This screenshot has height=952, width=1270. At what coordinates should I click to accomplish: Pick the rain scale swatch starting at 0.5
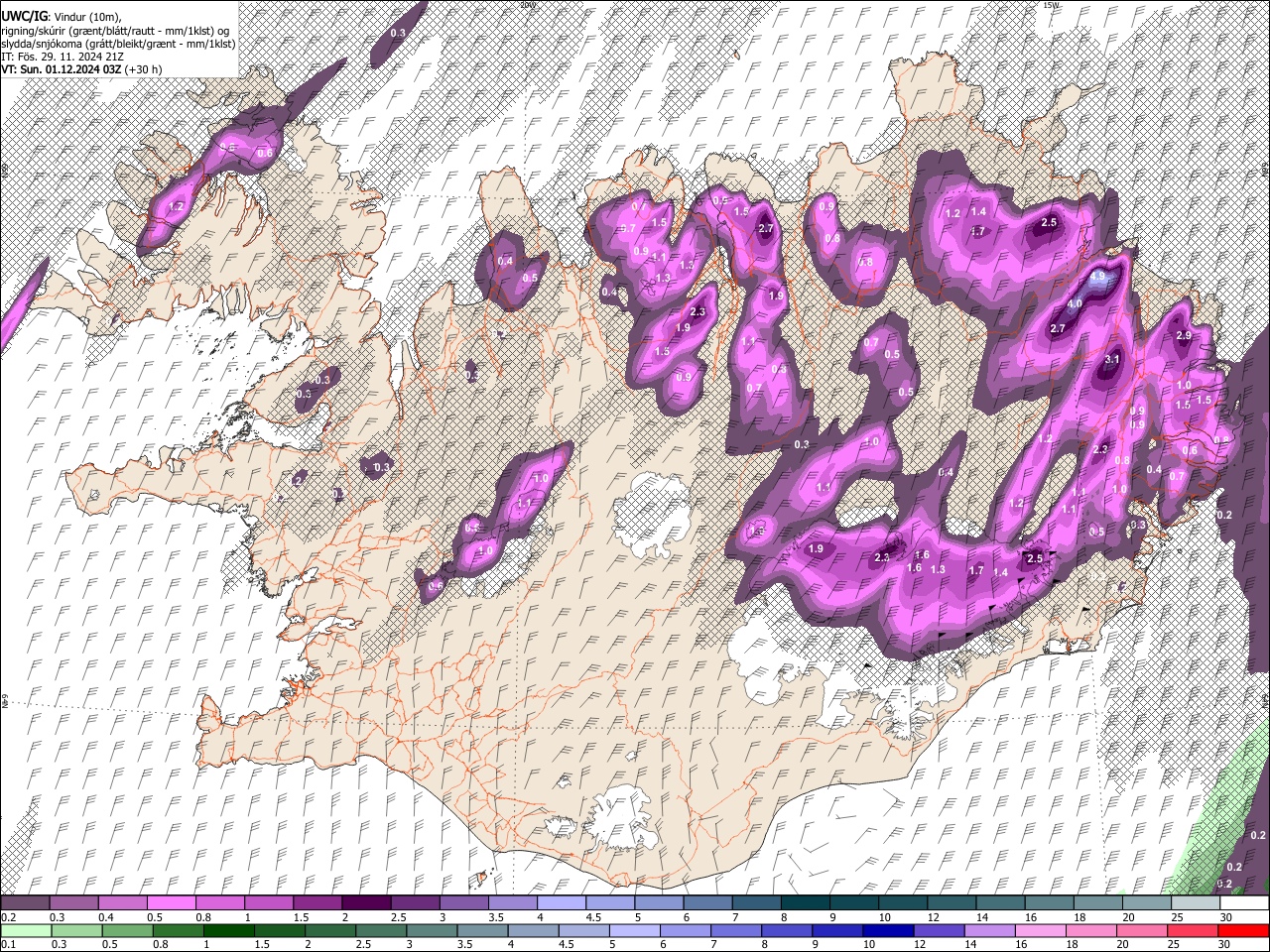127,930
